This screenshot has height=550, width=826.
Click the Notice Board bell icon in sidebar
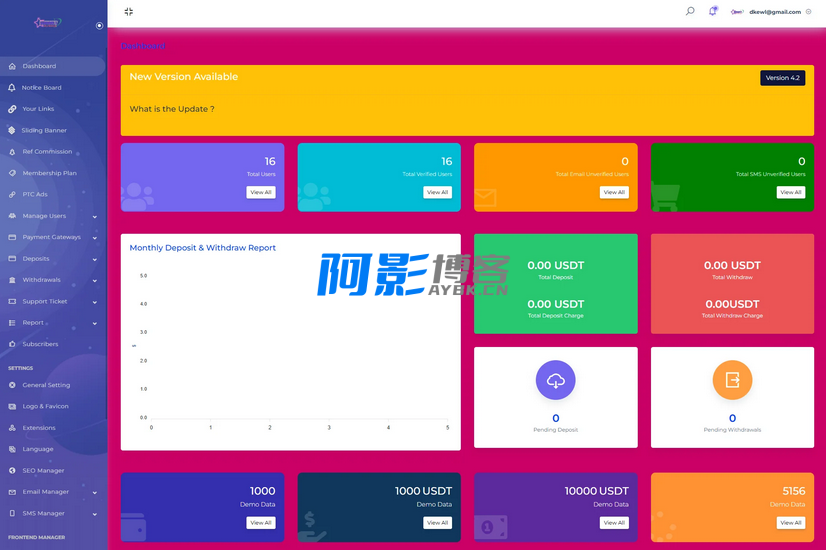pyautogui.click(x=12, y=88)
